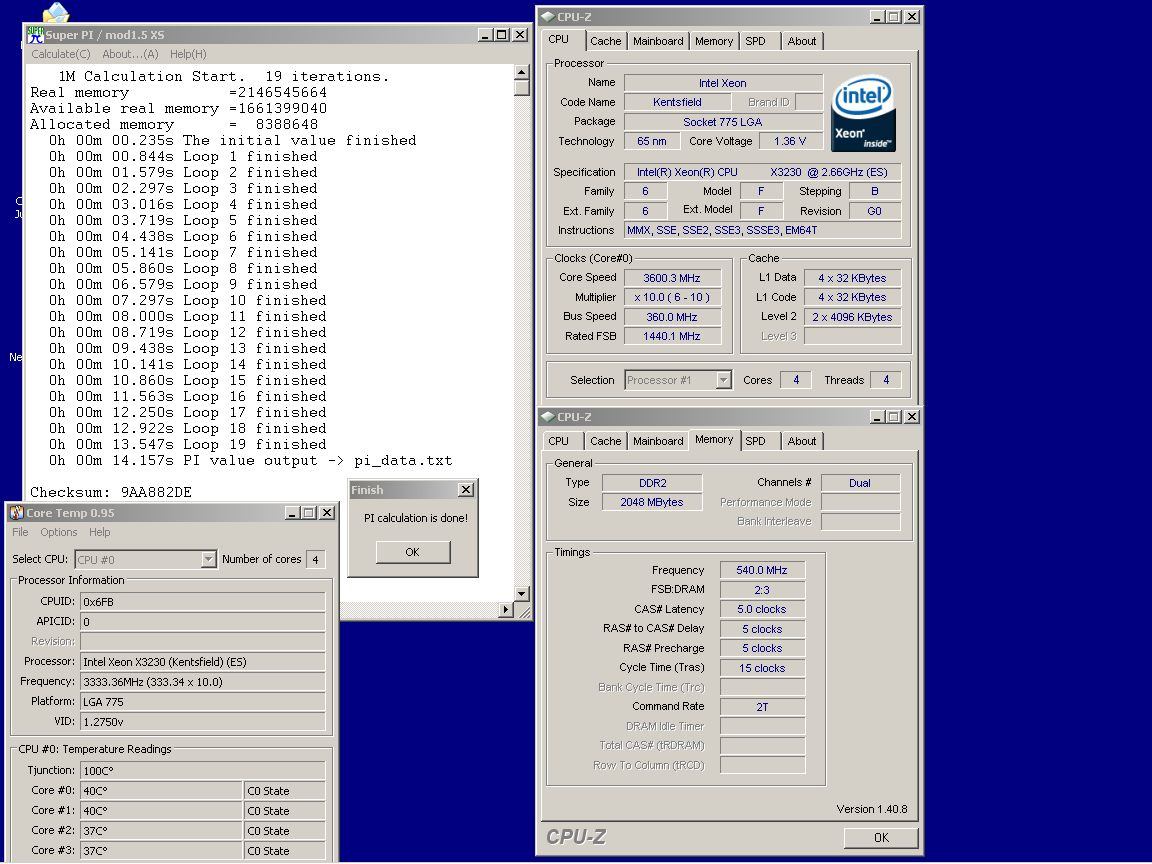This screenshot has width=1152, height=864.
Task: Click the Tjunction field '100C°'
Action: pyautogui.click(x=202, y=771)
